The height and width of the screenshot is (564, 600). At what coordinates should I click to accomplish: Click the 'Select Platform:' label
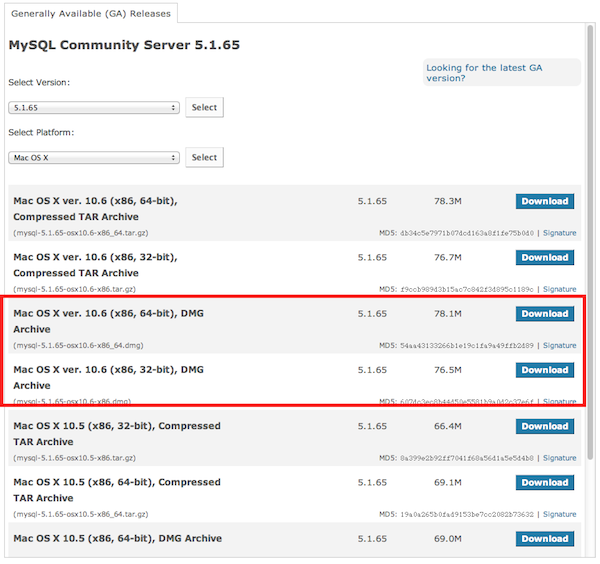point(41,133)
